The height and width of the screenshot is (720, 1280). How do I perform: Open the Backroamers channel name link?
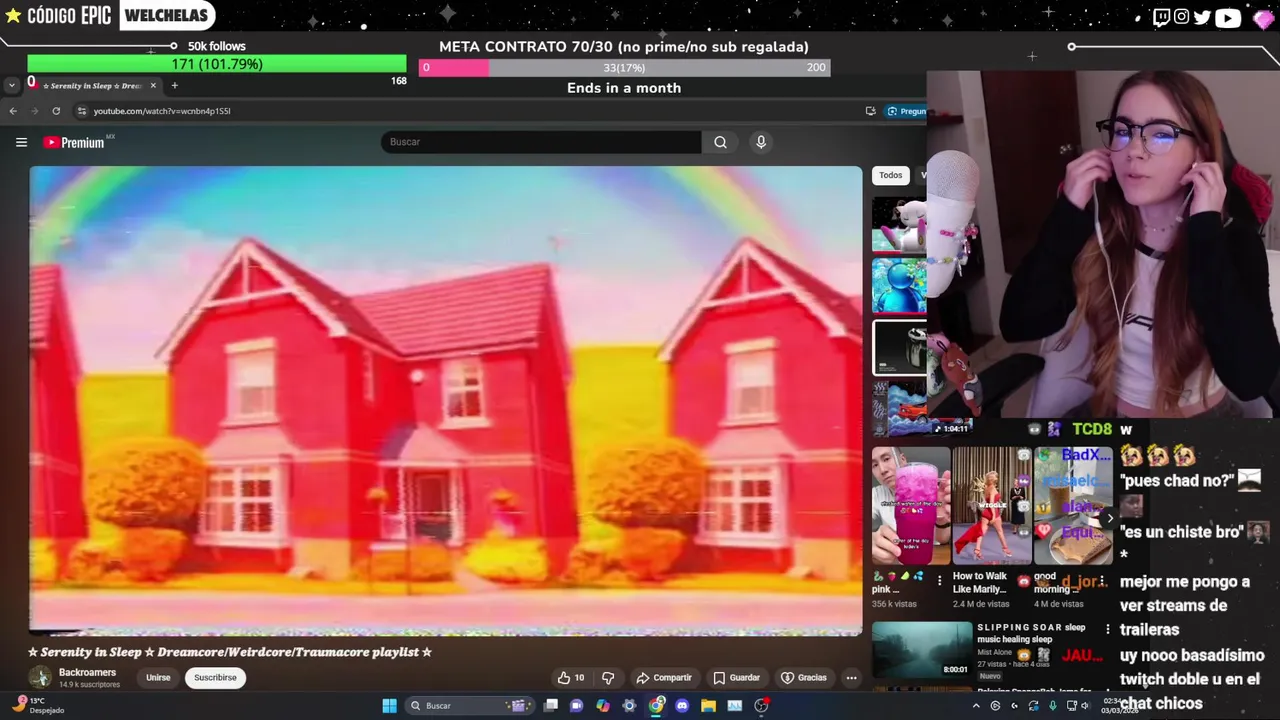click(87, 672)
